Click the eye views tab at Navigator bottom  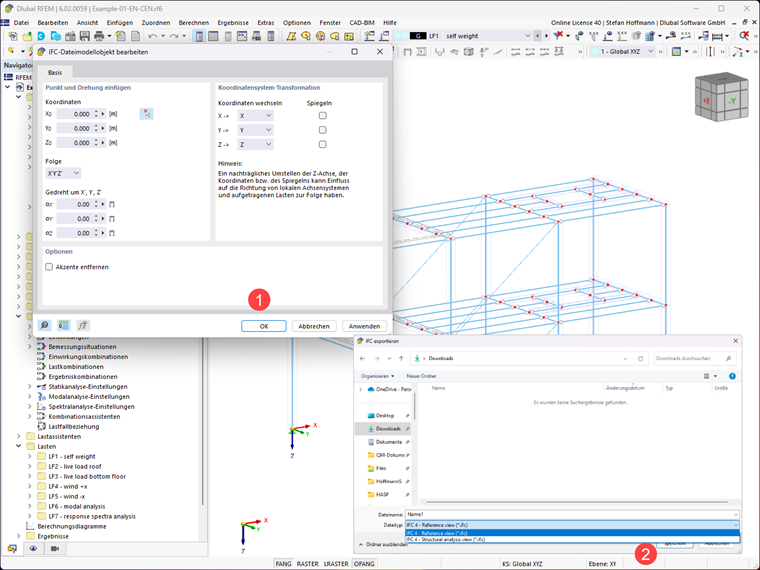pyautogui.click(x=33, y=549)
